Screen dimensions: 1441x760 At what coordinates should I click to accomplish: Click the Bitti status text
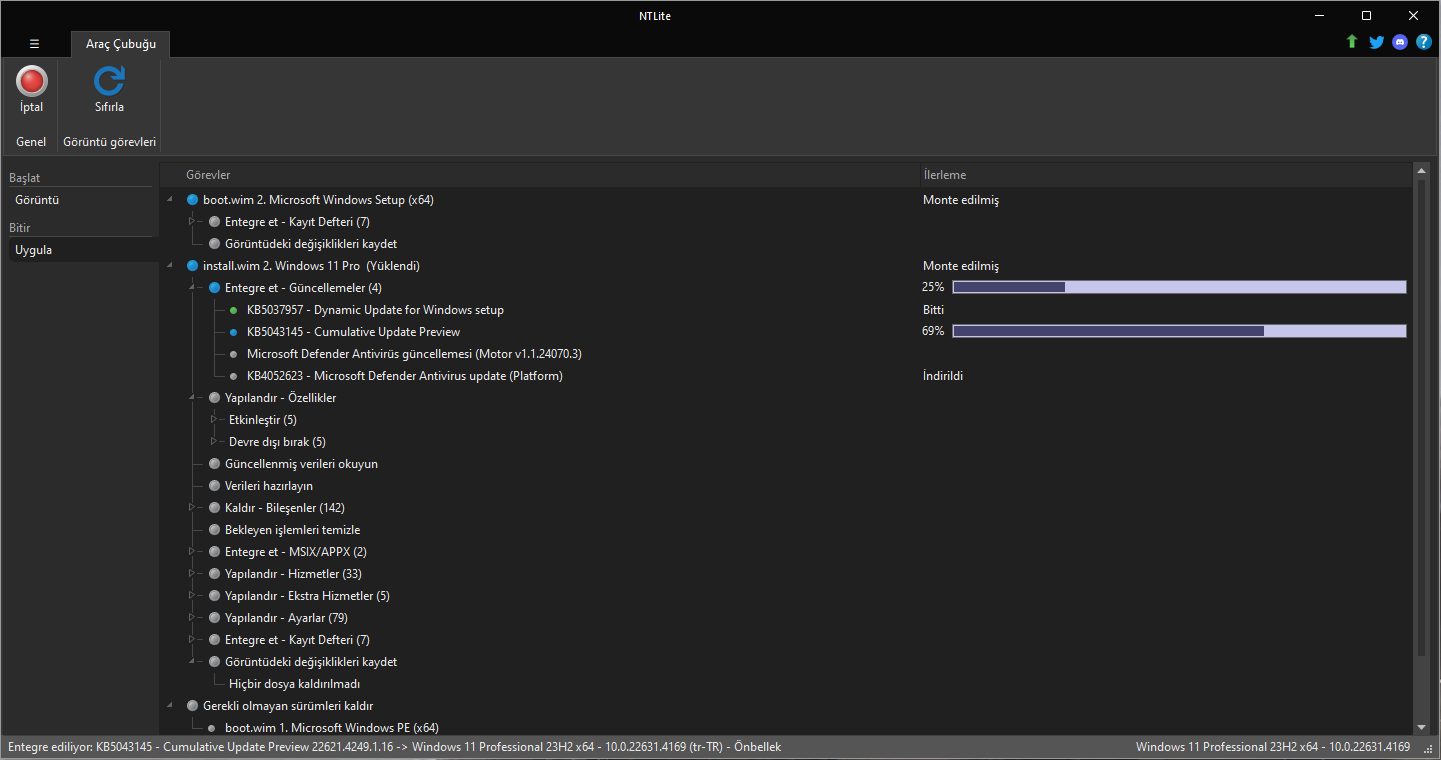coord(933,310)
